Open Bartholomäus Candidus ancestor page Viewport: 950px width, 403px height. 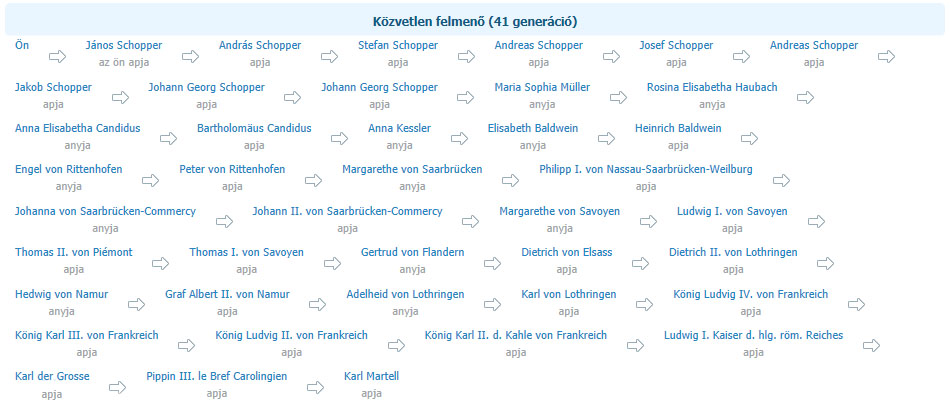click(254, 128)
